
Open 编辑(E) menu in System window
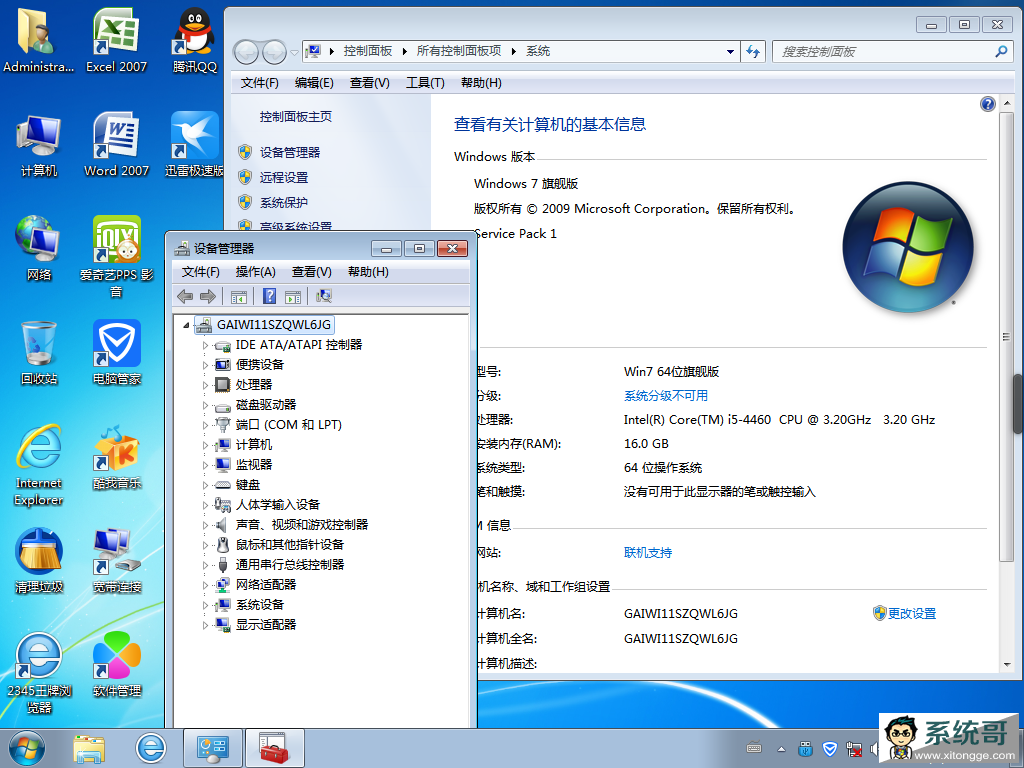(x=313, y=83)
